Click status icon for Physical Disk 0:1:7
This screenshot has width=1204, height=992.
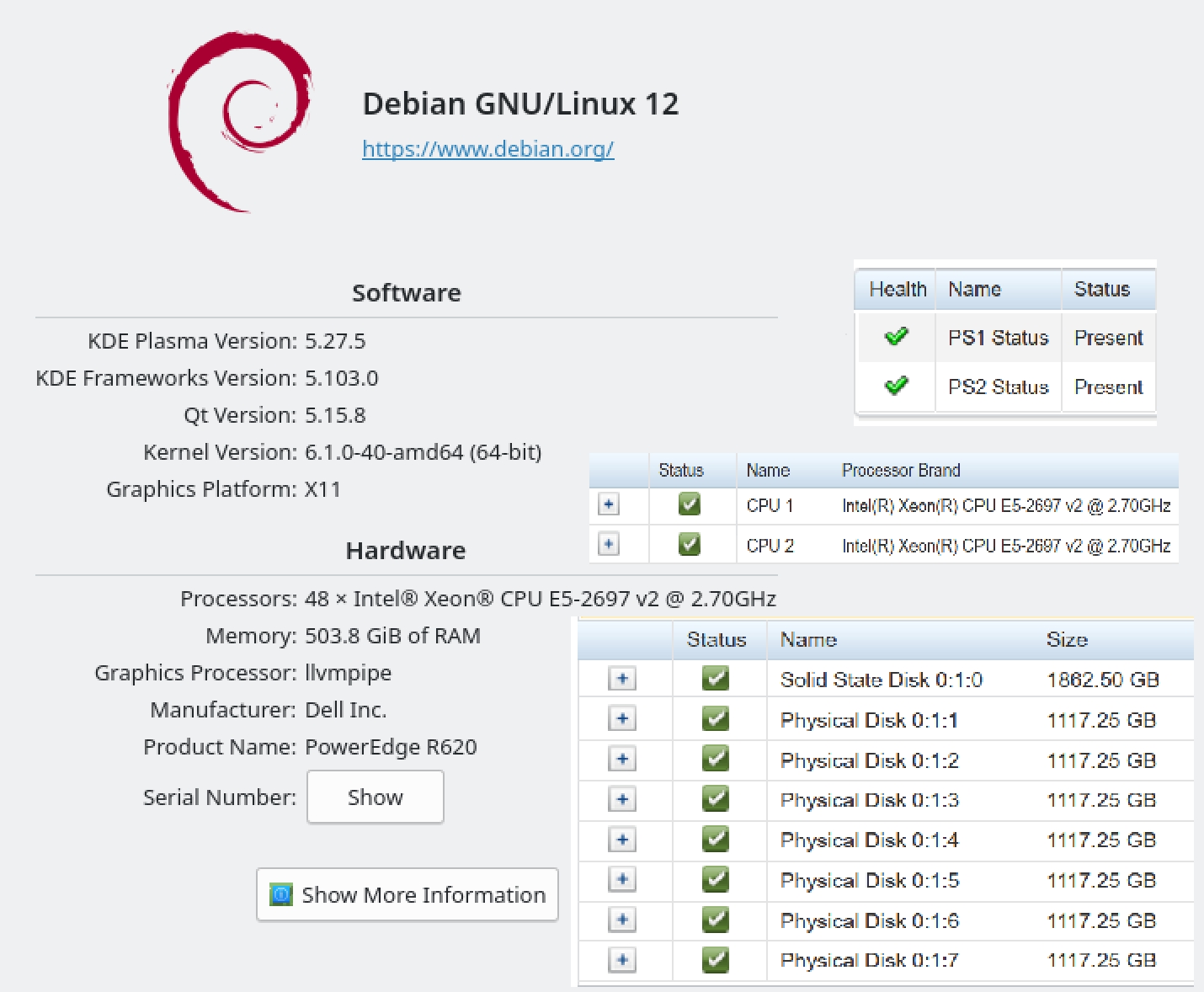[x=716, y=960]
